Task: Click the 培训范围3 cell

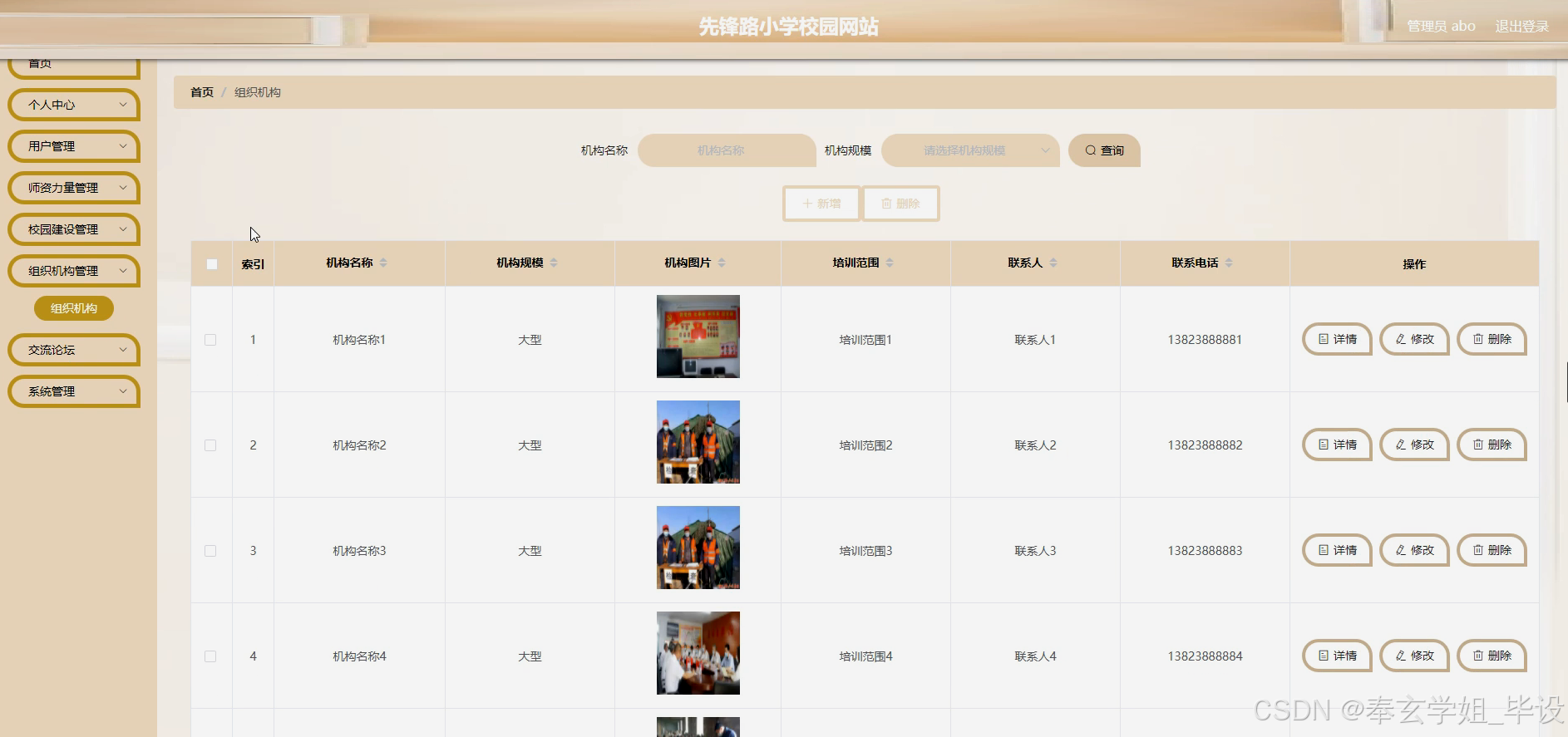Action: 865,551
